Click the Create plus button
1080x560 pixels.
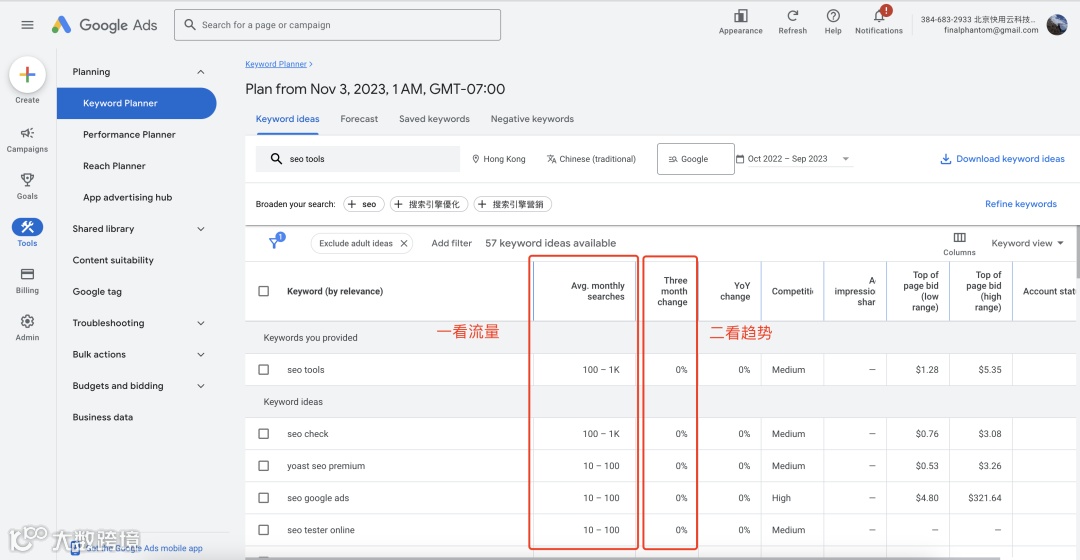point(28,74)
